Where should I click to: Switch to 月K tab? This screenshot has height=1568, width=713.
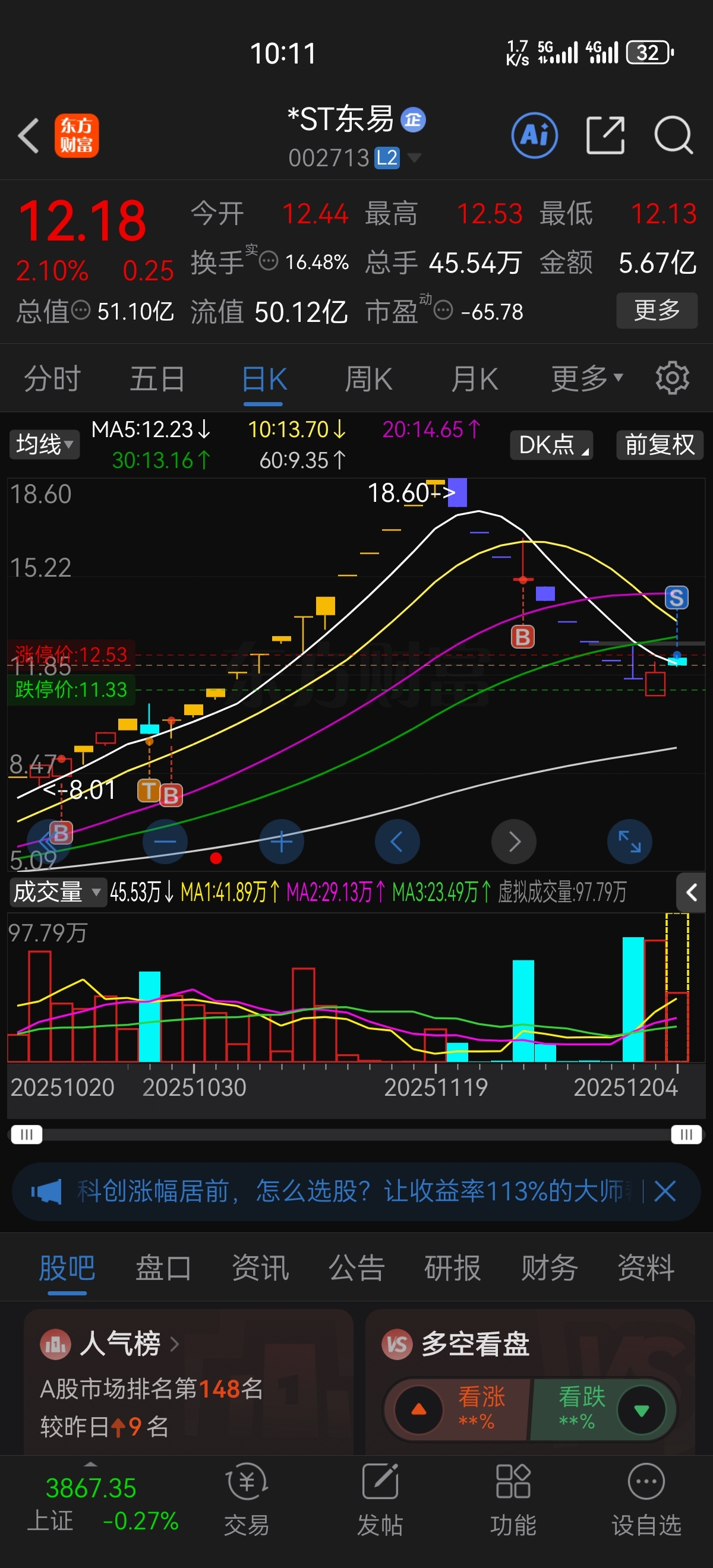pos(475,378)
